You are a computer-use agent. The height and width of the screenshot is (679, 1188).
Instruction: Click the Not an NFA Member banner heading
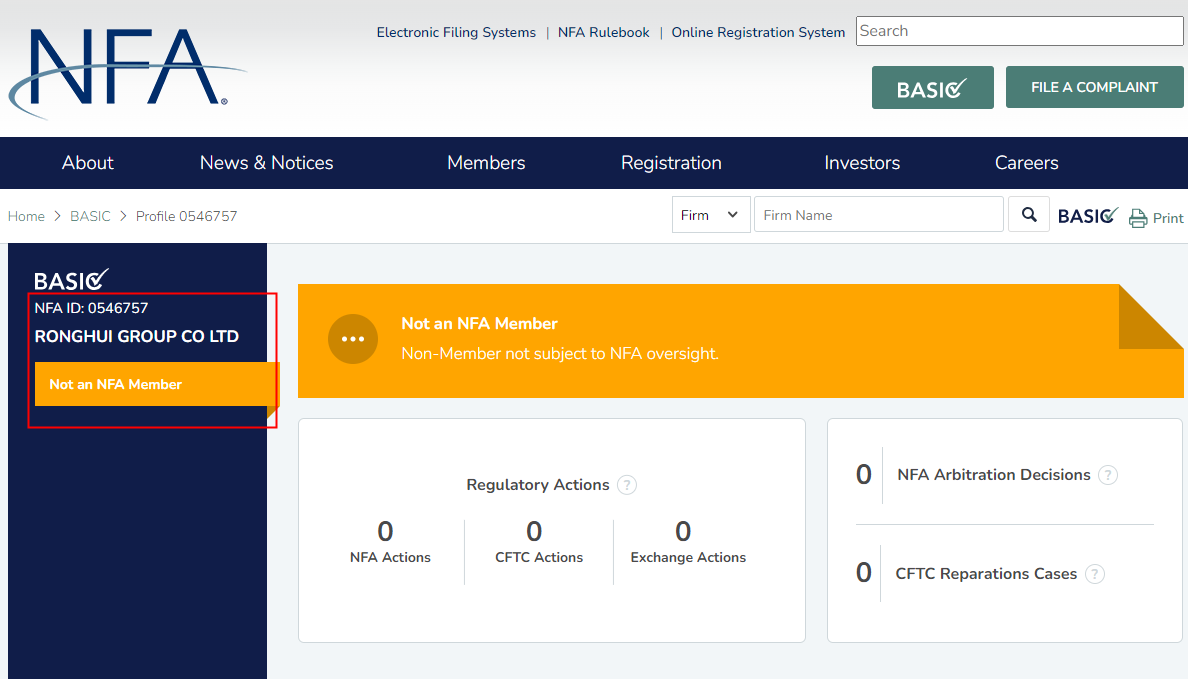[480, 324]
